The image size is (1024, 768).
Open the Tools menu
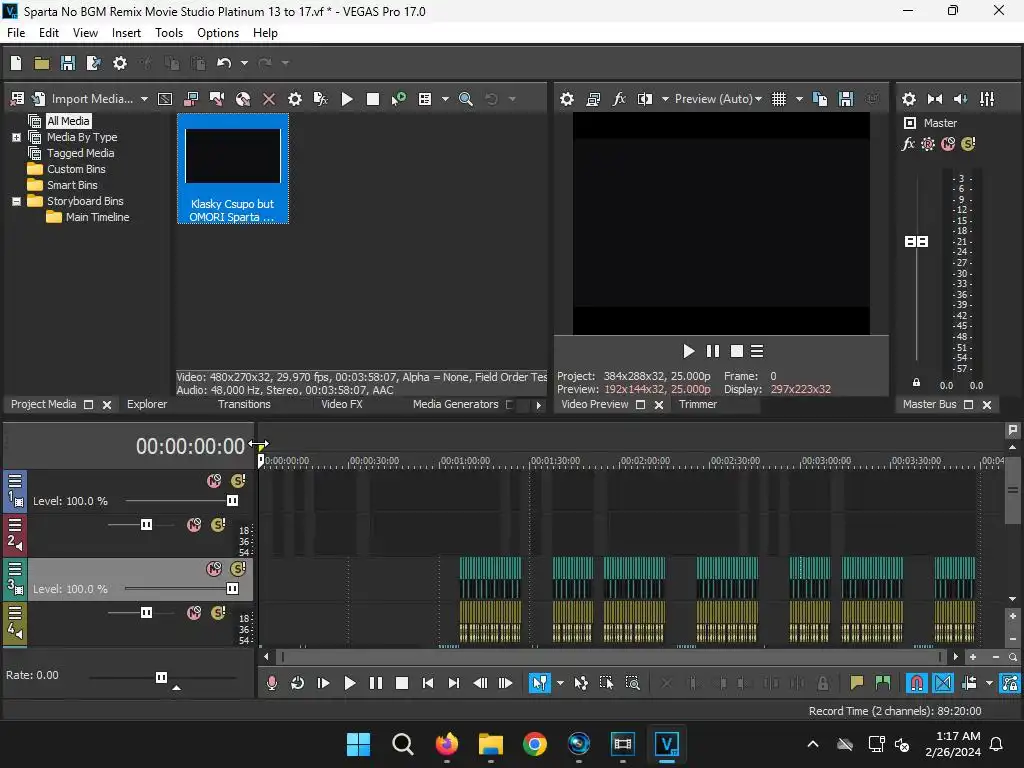coord(168,33)
